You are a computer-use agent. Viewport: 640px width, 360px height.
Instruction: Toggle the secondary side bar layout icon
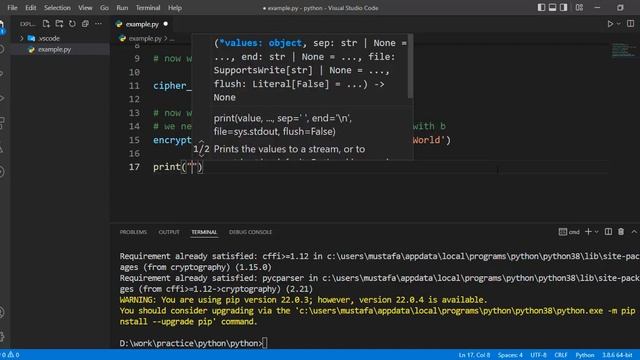(564, 7)
